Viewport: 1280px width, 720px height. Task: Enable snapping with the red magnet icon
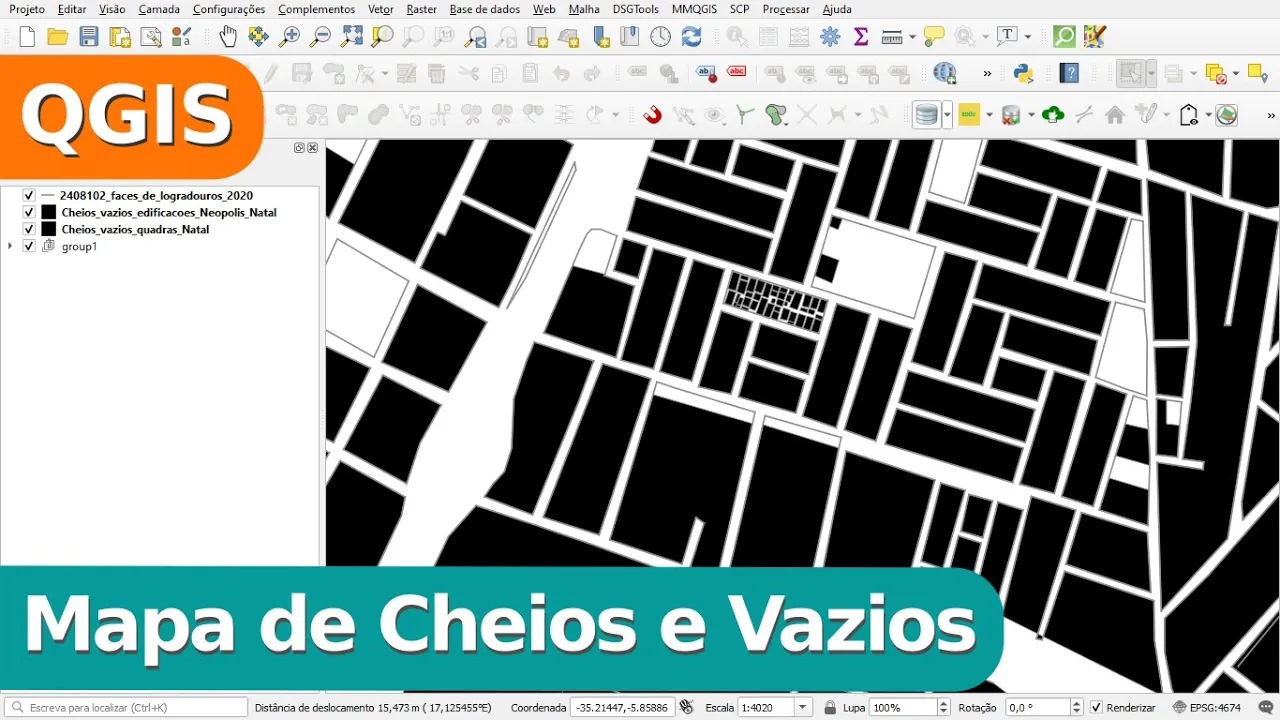652,115
